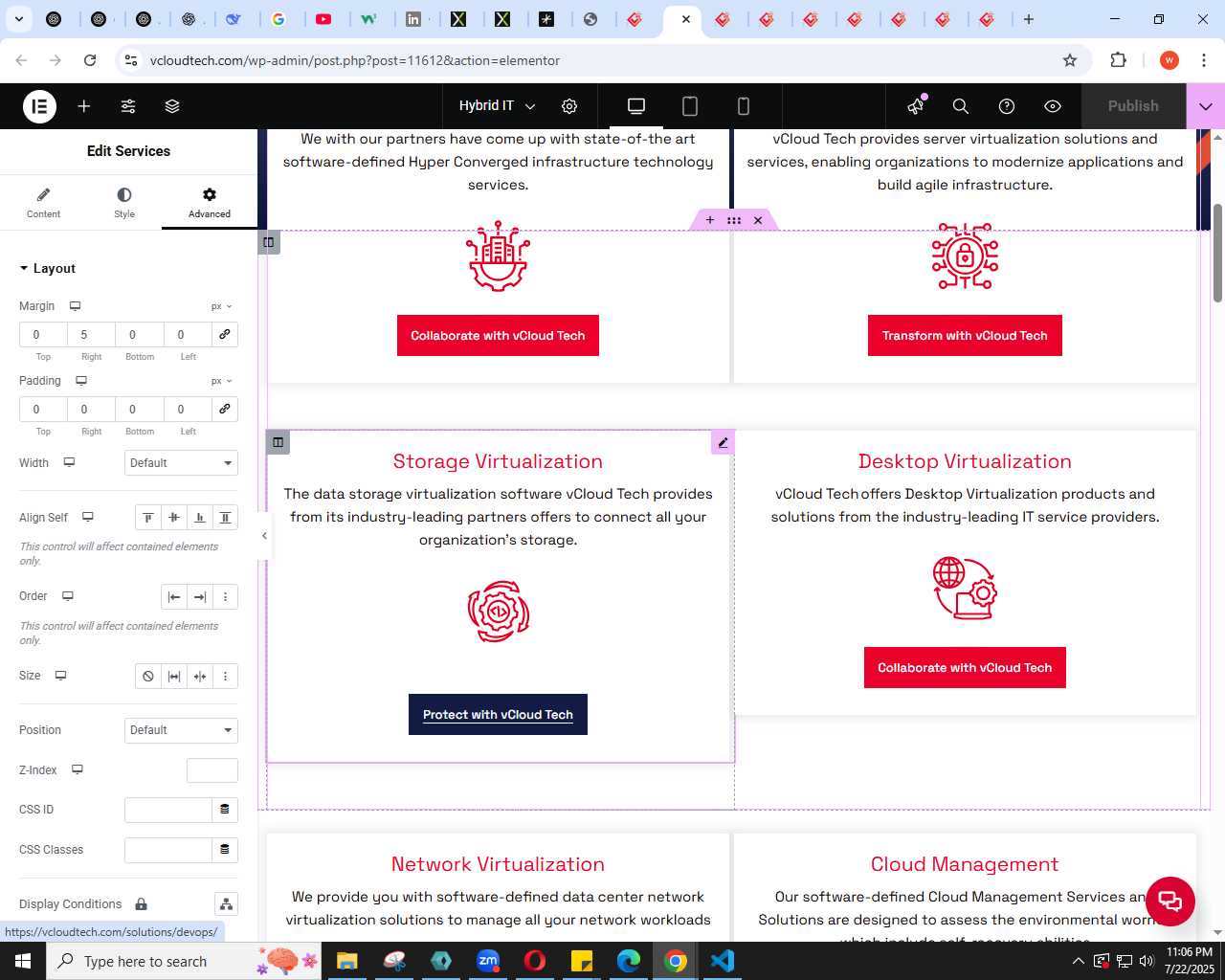Click Transform with vCloud Tech button
Image resolution: width=1225 pixels, height=980 pixels.
pos(965,336)
